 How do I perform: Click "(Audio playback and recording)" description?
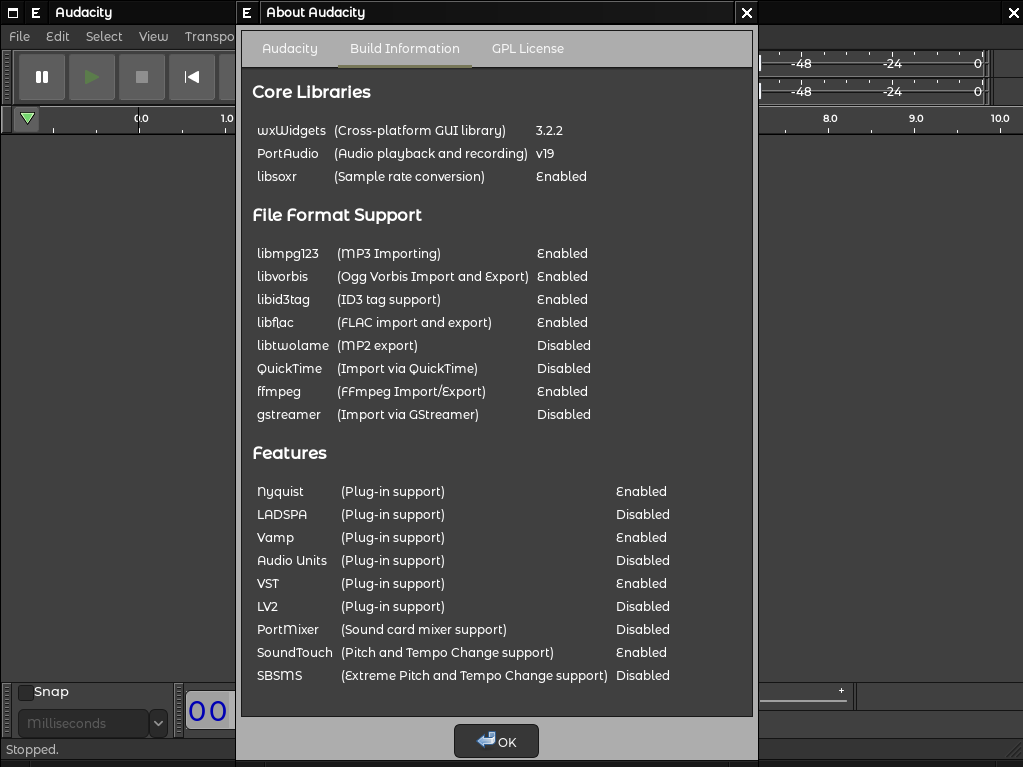pos(431,153)
